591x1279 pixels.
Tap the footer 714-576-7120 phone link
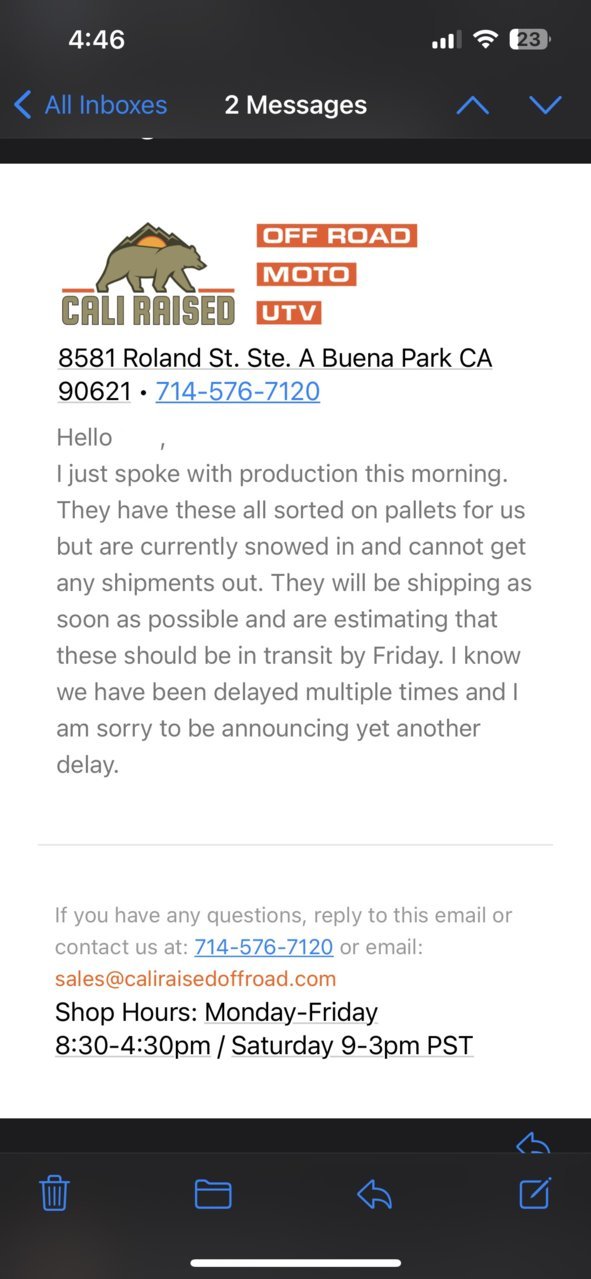(264, 947)
